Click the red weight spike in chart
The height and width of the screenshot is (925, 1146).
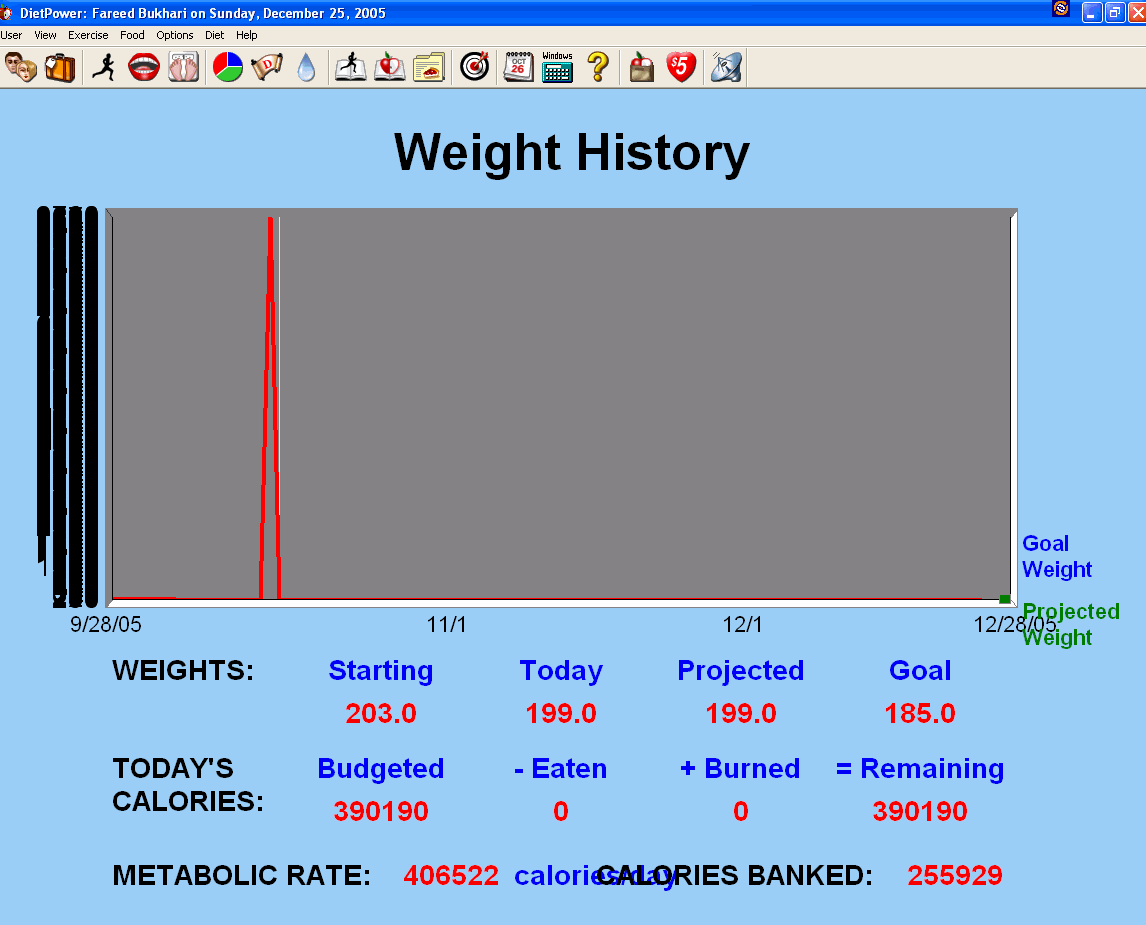(270, 408)
